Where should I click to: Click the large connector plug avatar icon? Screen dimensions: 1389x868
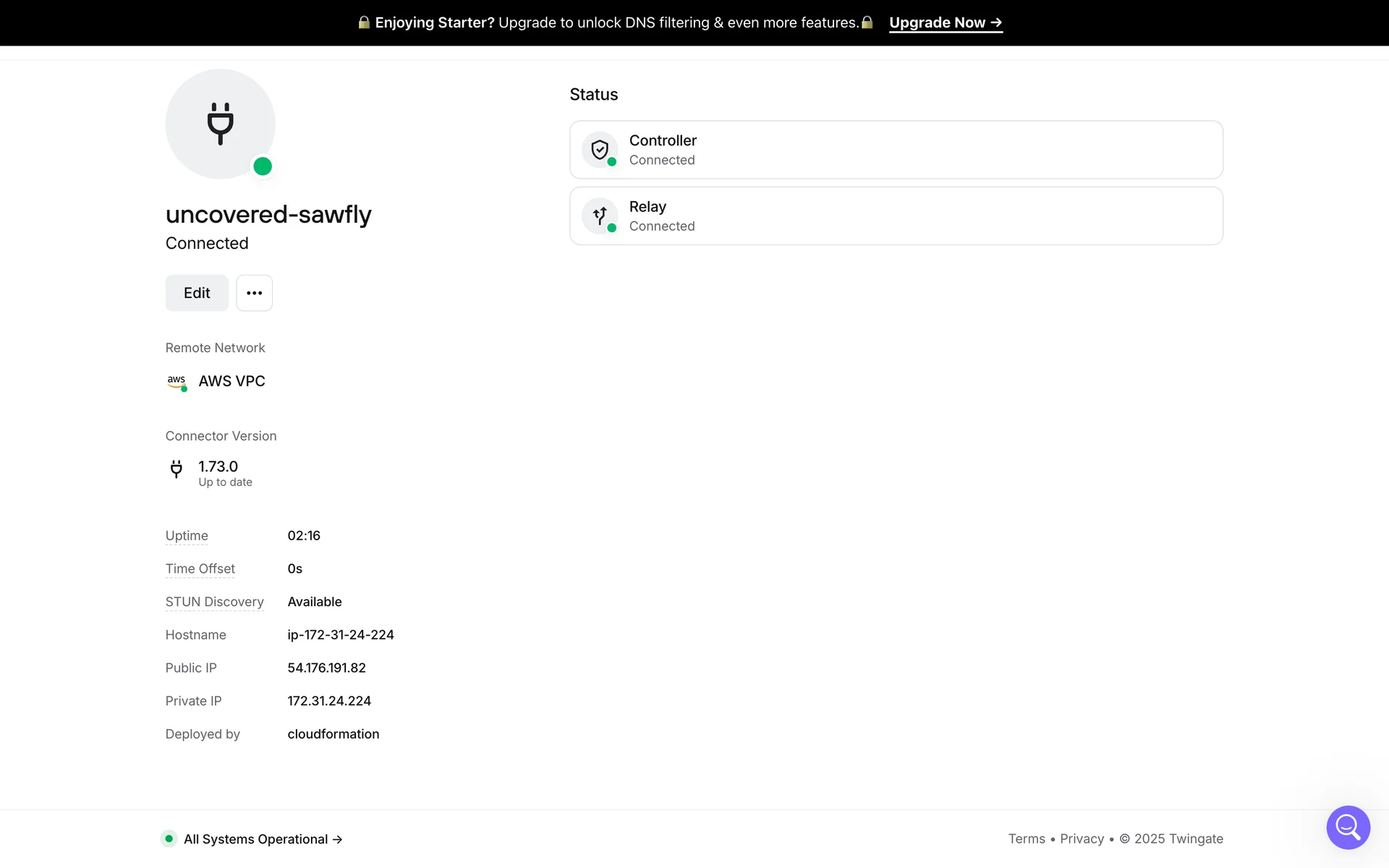[220, 124]
